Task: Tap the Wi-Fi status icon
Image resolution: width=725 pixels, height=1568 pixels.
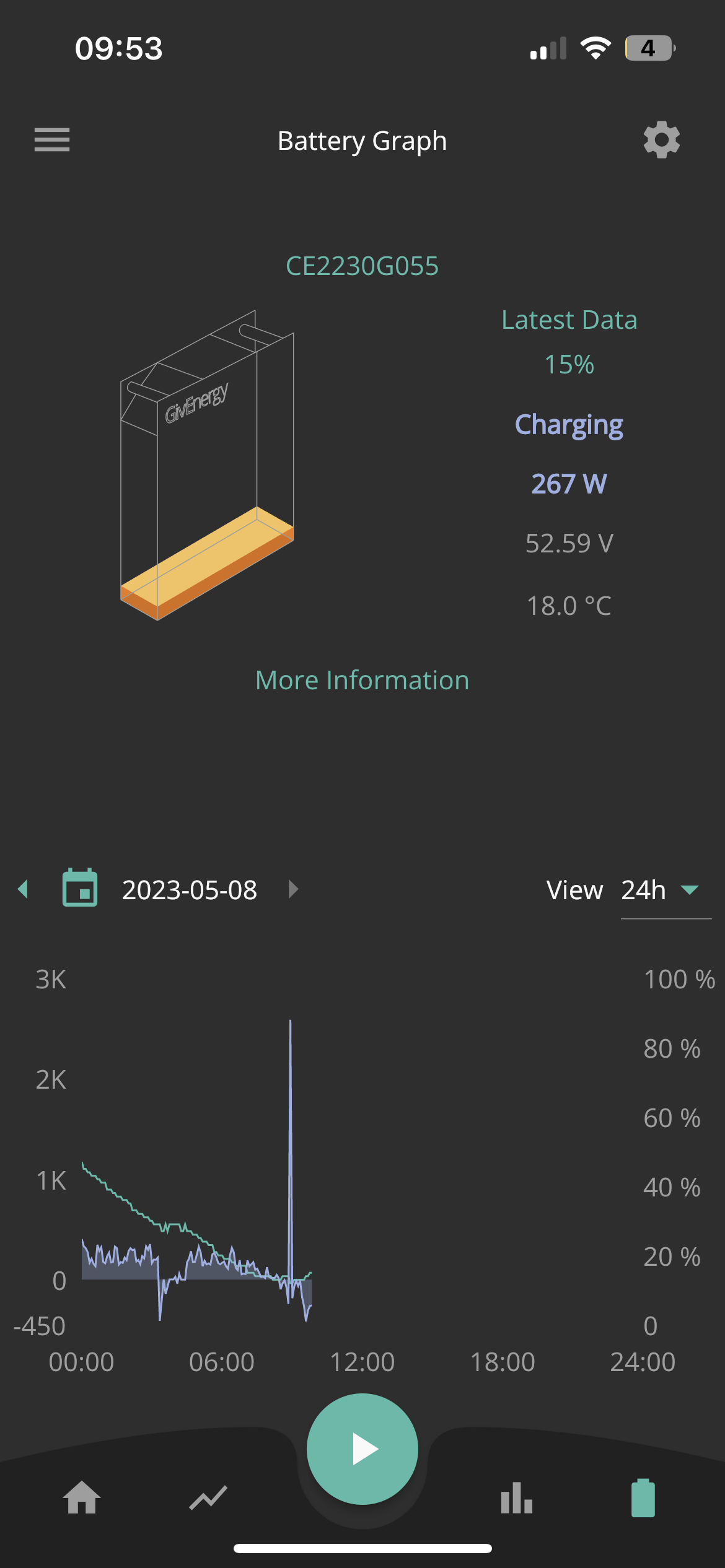Action: (x=595, y=48)
